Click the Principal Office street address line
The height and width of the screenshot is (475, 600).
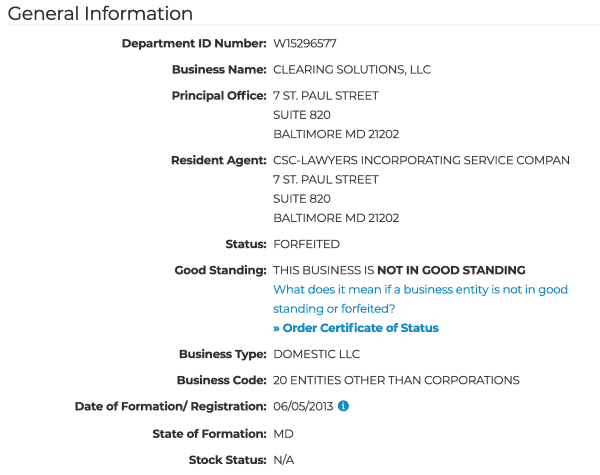click(x=326, y=96)
